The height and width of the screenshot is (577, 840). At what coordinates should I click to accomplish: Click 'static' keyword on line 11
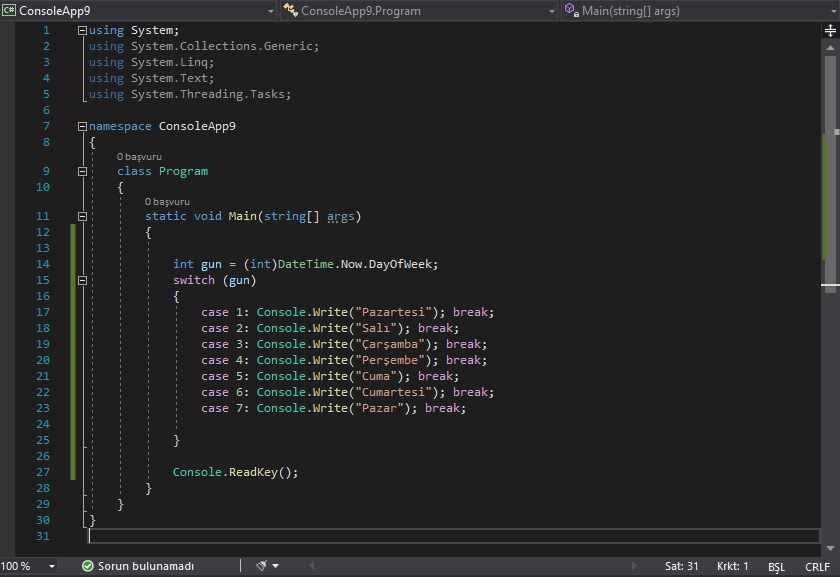pyautogui.click(x=166, y=216)
